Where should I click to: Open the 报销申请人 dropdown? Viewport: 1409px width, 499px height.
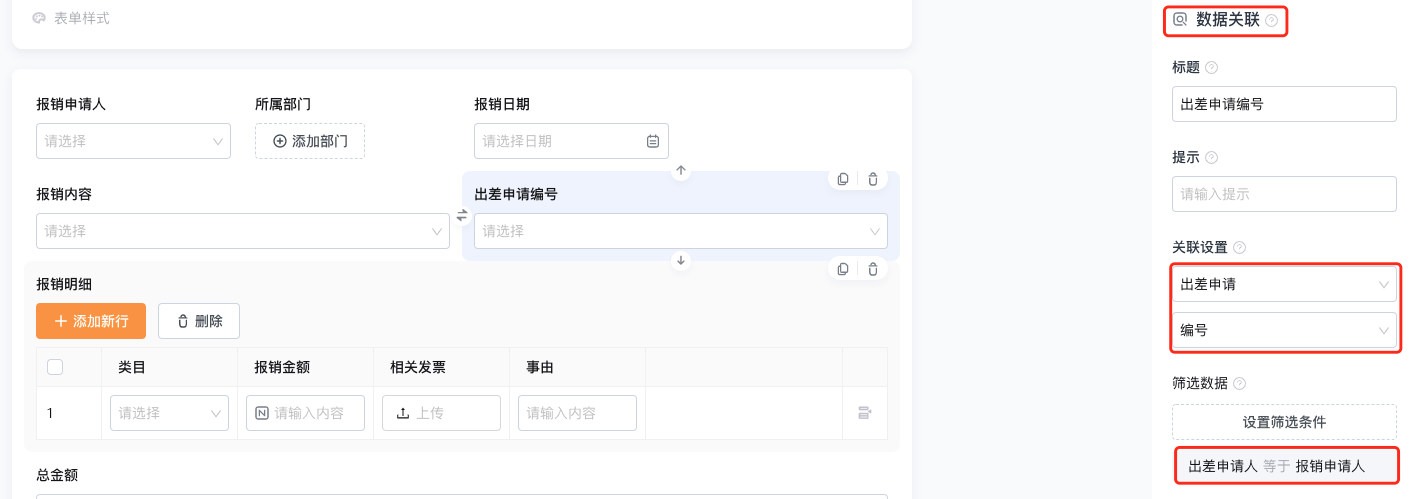click(133, 141)
